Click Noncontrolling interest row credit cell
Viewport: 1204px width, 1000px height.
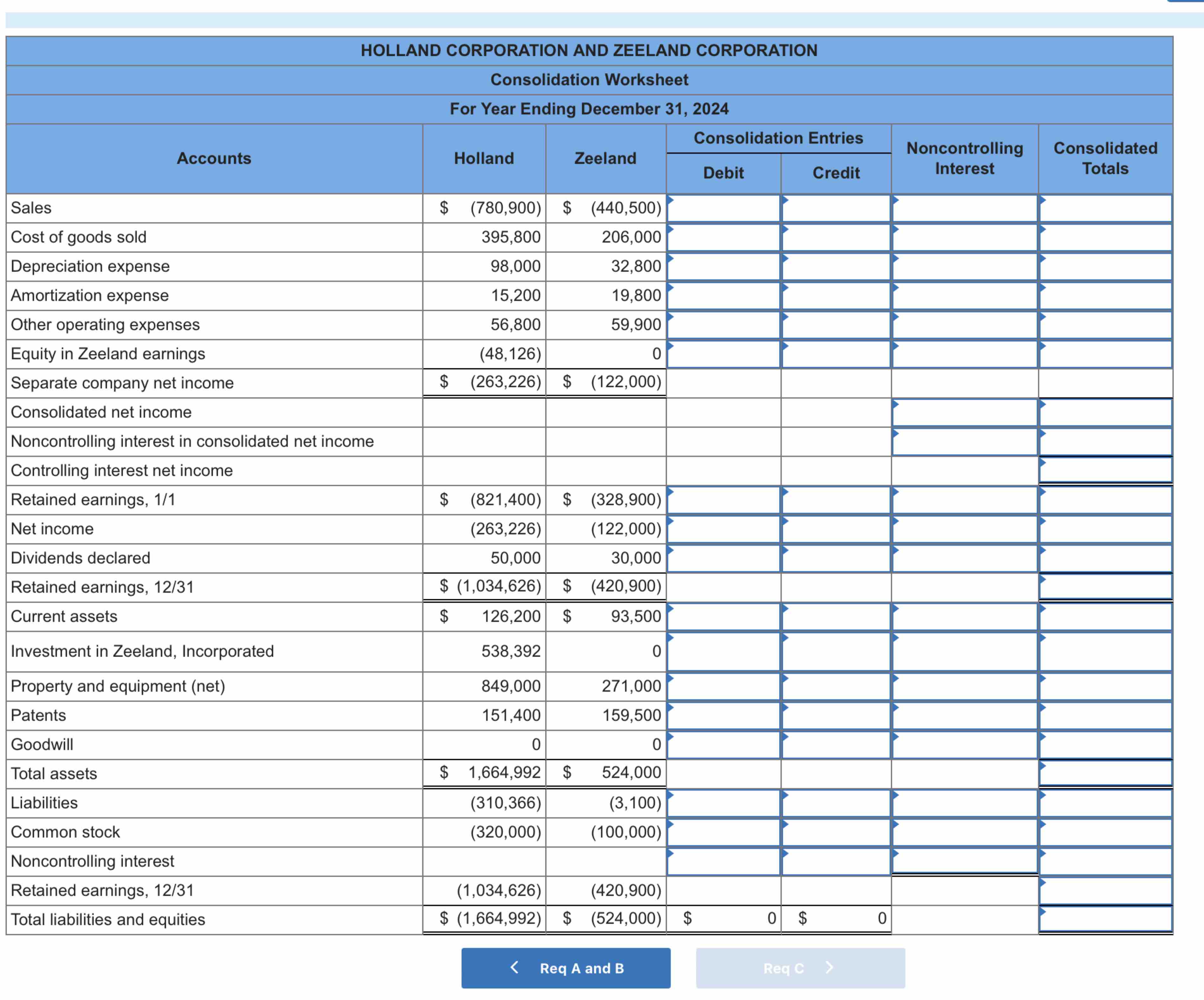[835, 862]
